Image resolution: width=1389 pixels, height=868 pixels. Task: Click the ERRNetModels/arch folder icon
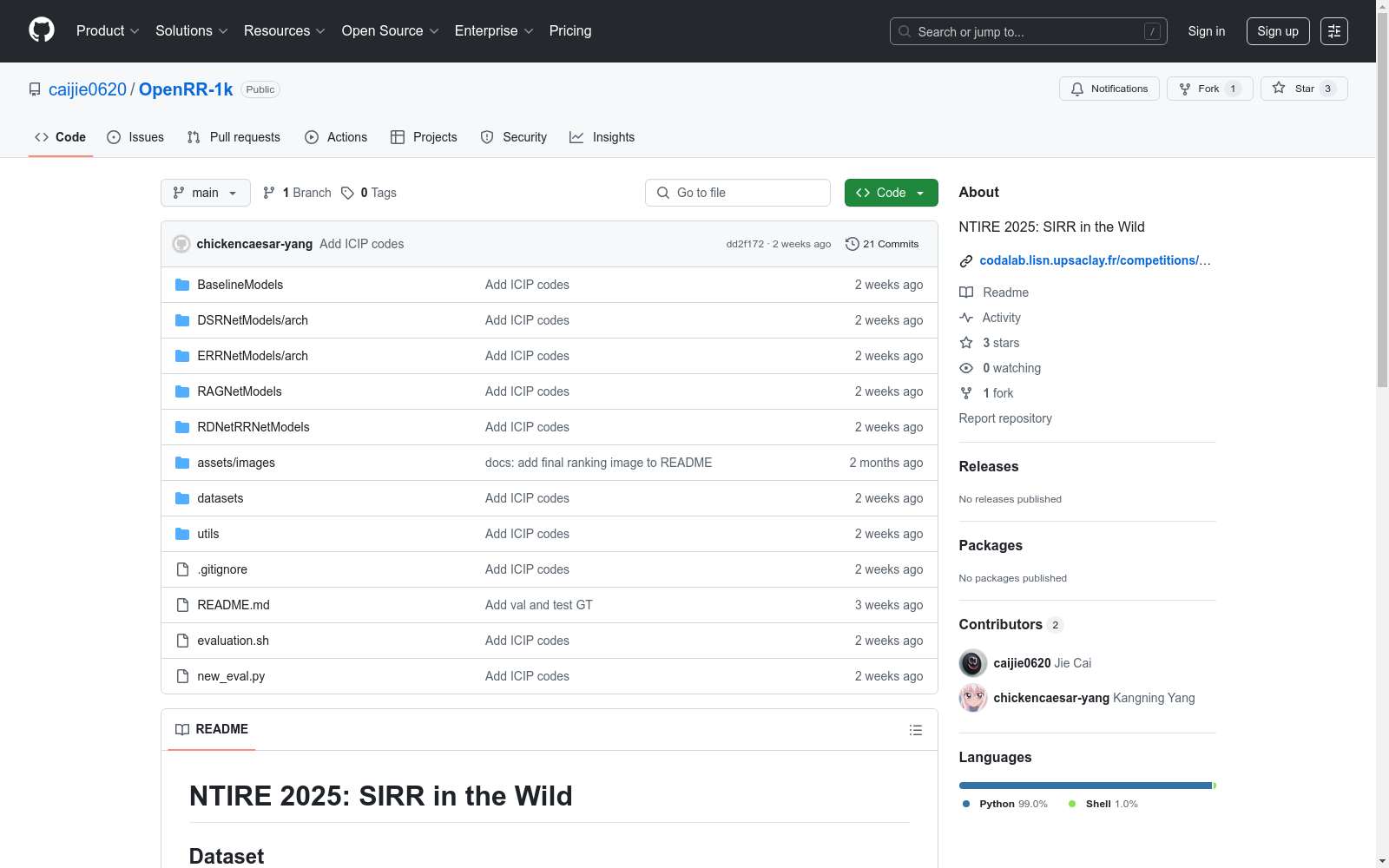click(182, 356)
